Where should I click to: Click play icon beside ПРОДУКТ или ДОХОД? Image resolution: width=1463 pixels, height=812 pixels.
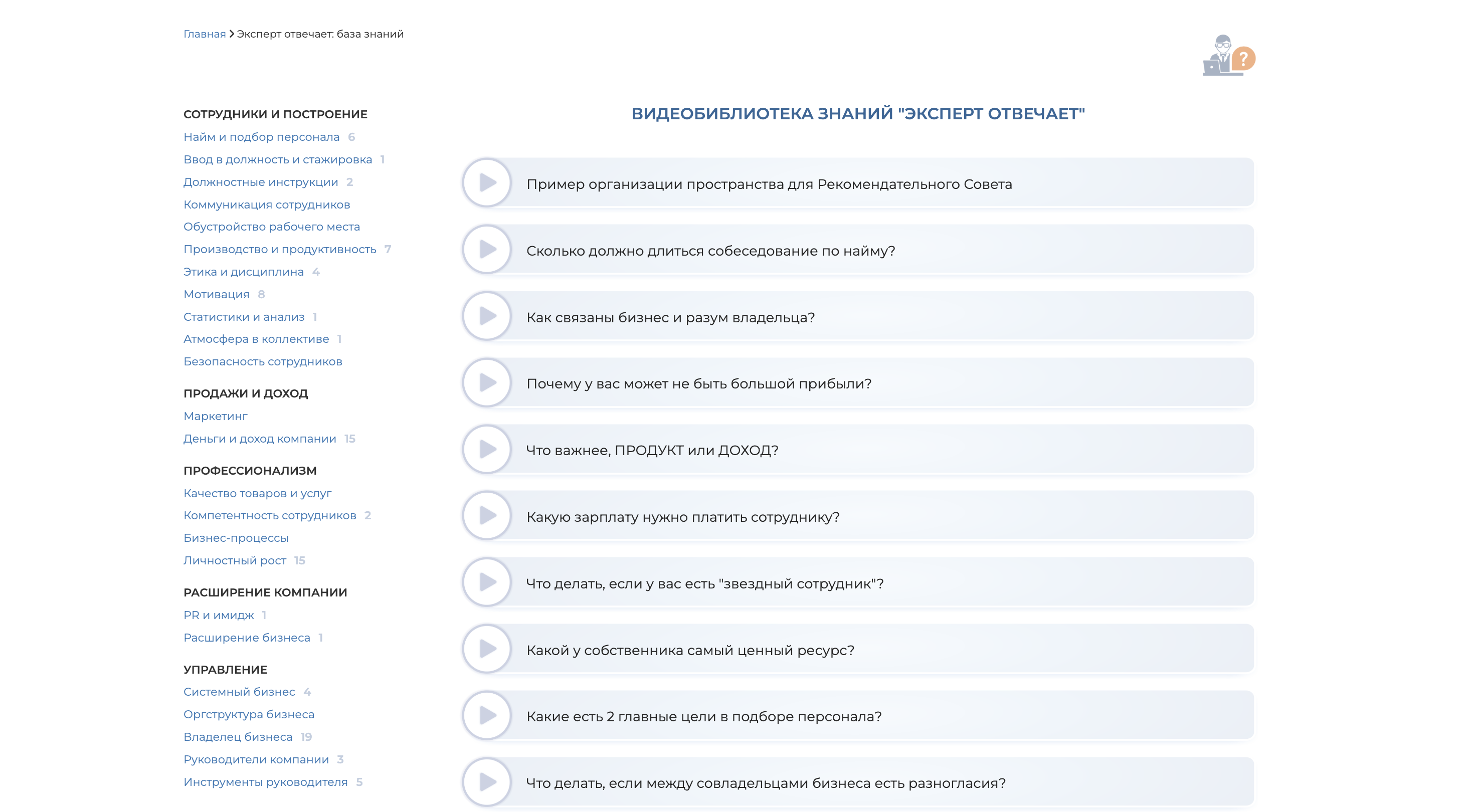pyautogui.click(x=487, y=449)
